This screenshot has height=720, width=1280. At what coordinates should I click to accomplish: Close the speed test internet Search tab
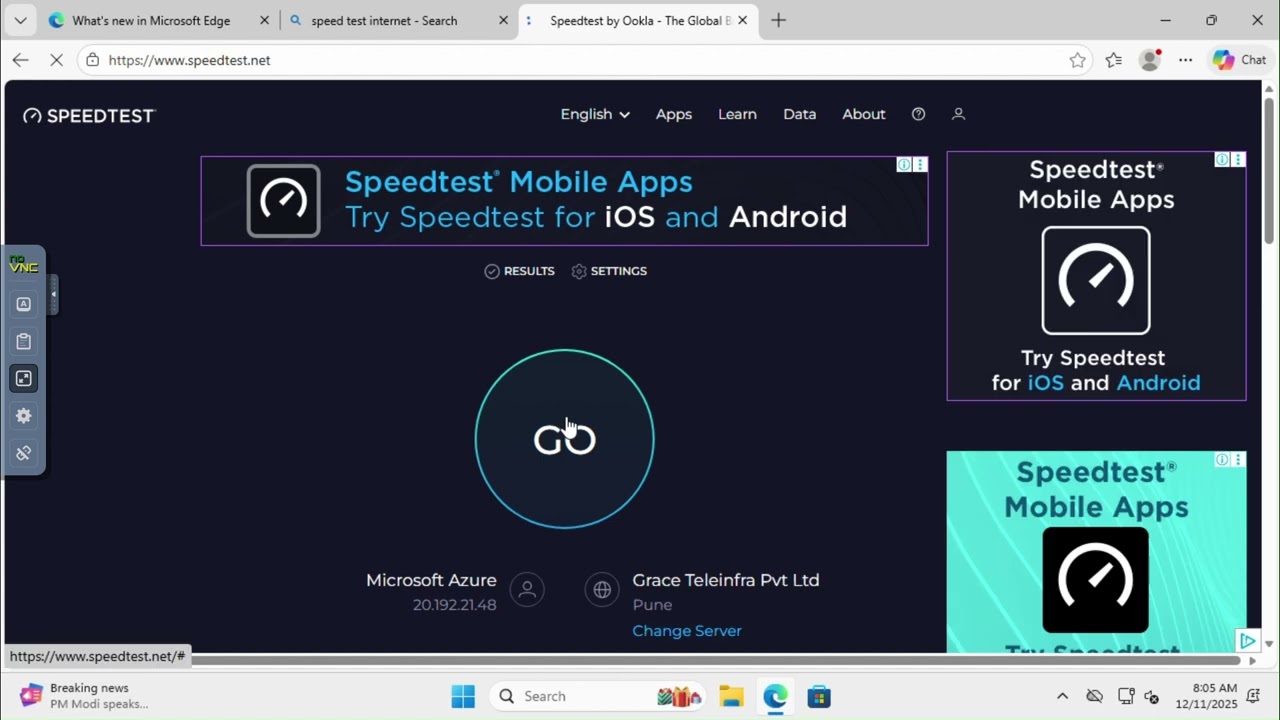pos(503,20)
